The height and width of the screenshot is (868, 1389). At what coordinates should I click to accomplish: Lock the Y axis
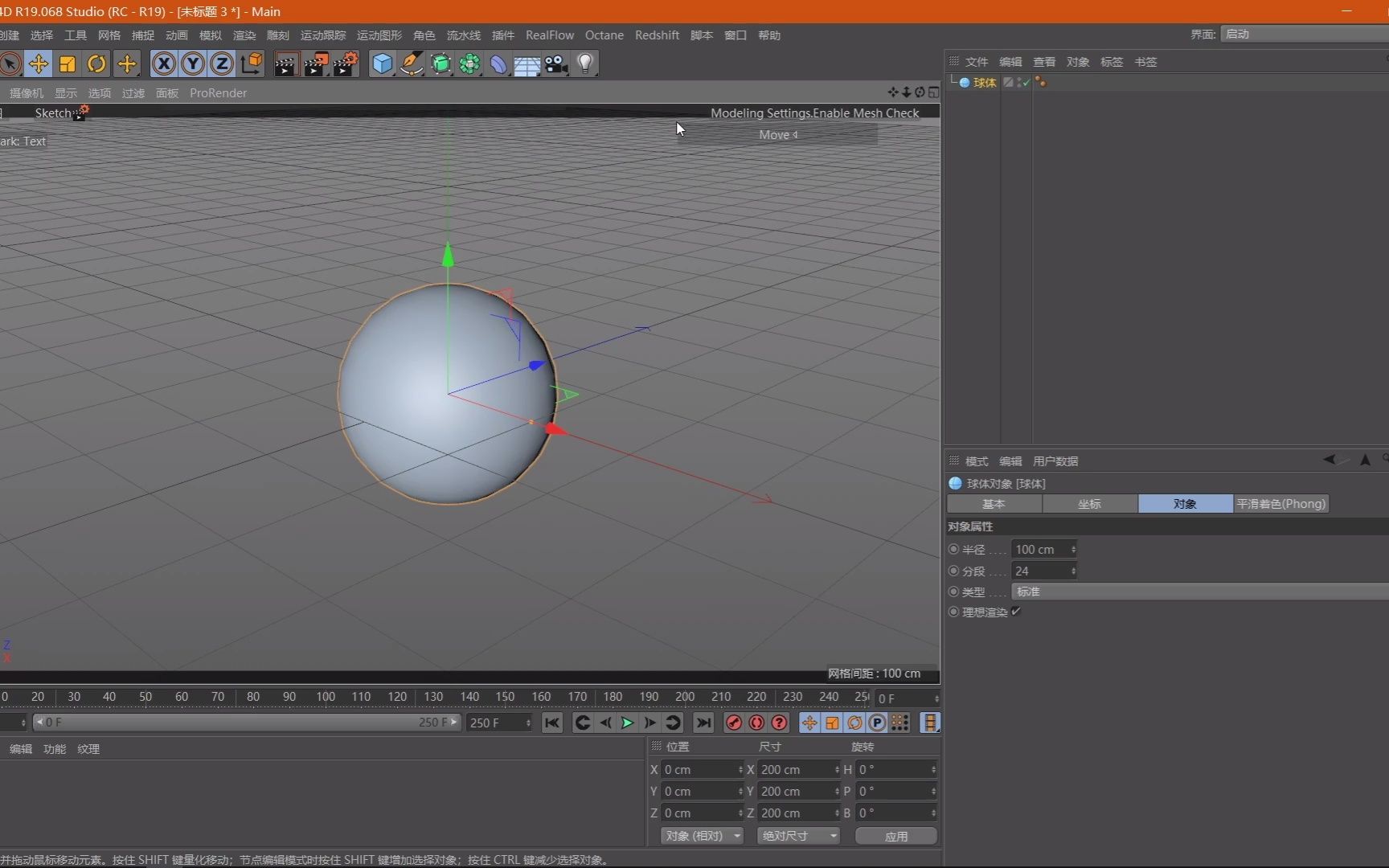pyautogui.click(x=192, y=63)
